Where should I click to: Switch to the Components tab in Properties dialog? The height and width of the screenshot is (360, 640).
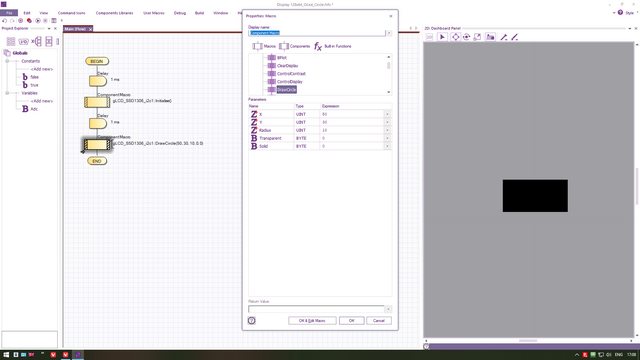295,46
